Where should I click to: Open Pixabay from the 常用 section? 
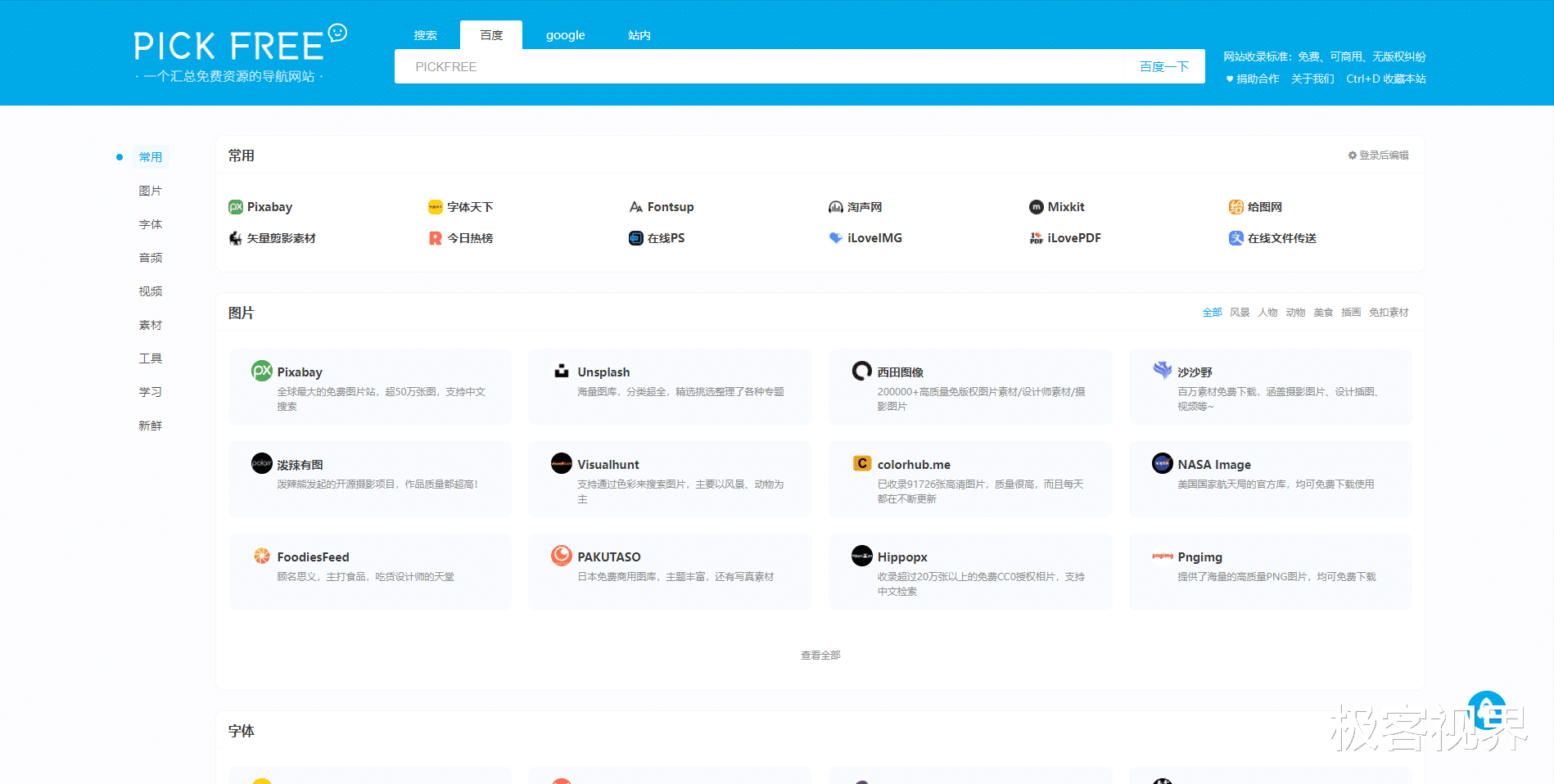pos(237,206)
